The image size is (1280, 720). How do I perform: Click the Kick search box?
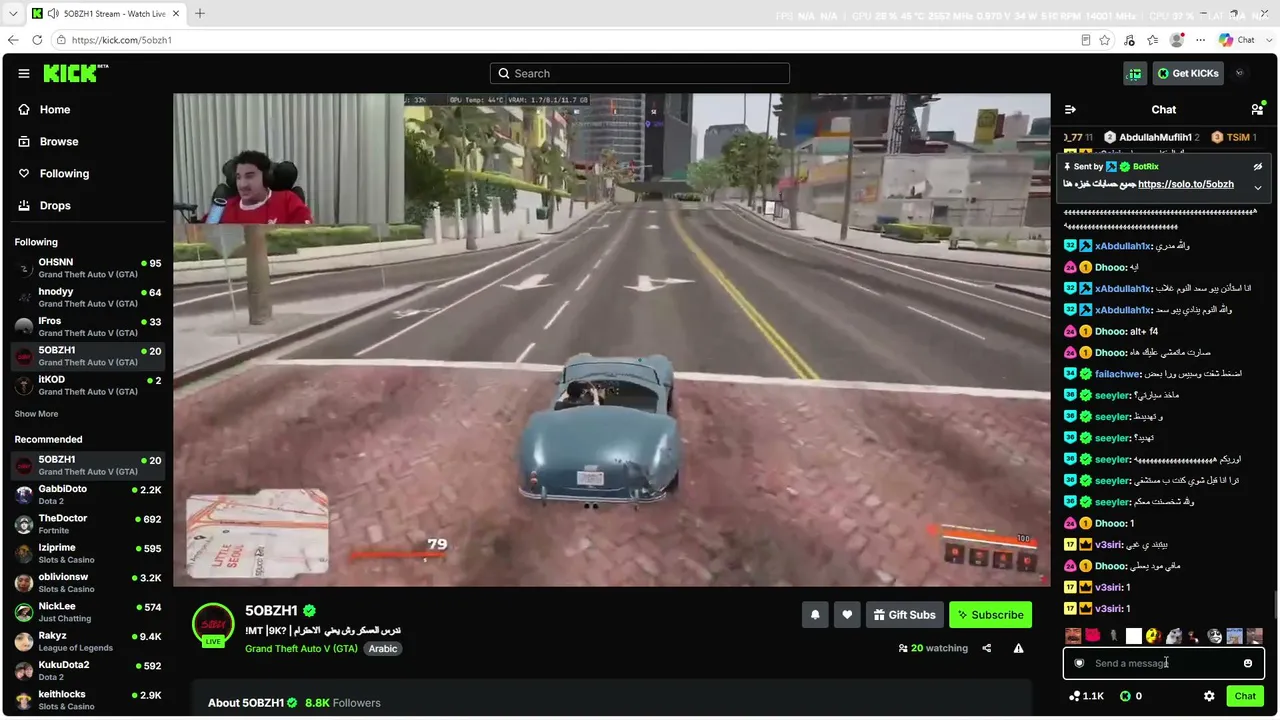(640, 73)
